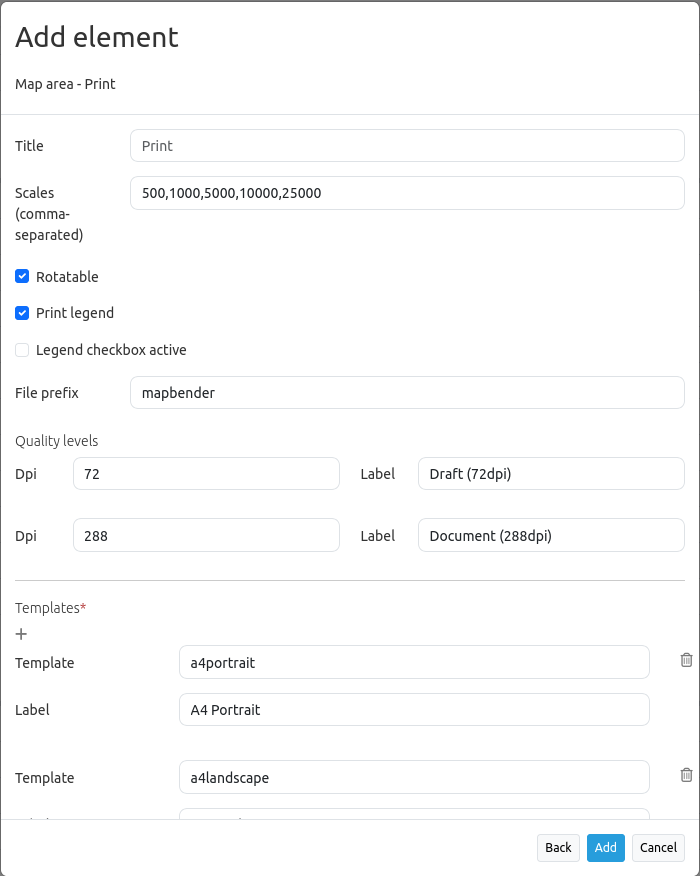Change the Draft (72dpi) label field
This screenshot has height=876, width=700.
(x=551, y=474)
